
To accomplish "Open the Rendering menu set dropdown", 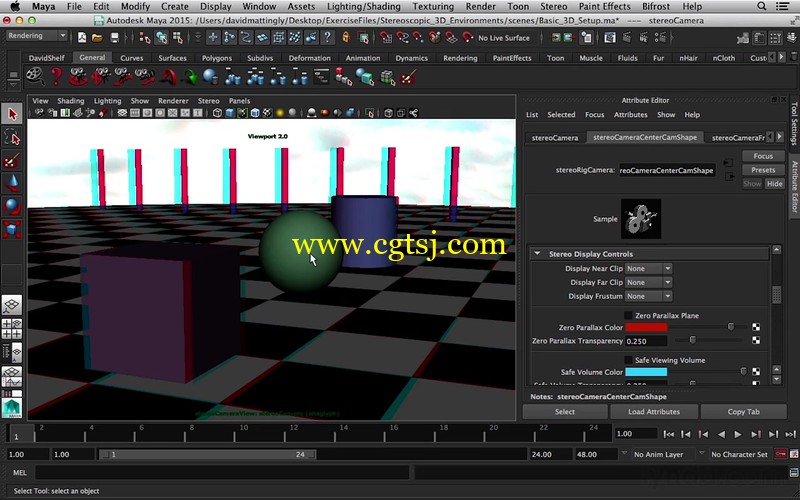I will [x=36, y=36].
